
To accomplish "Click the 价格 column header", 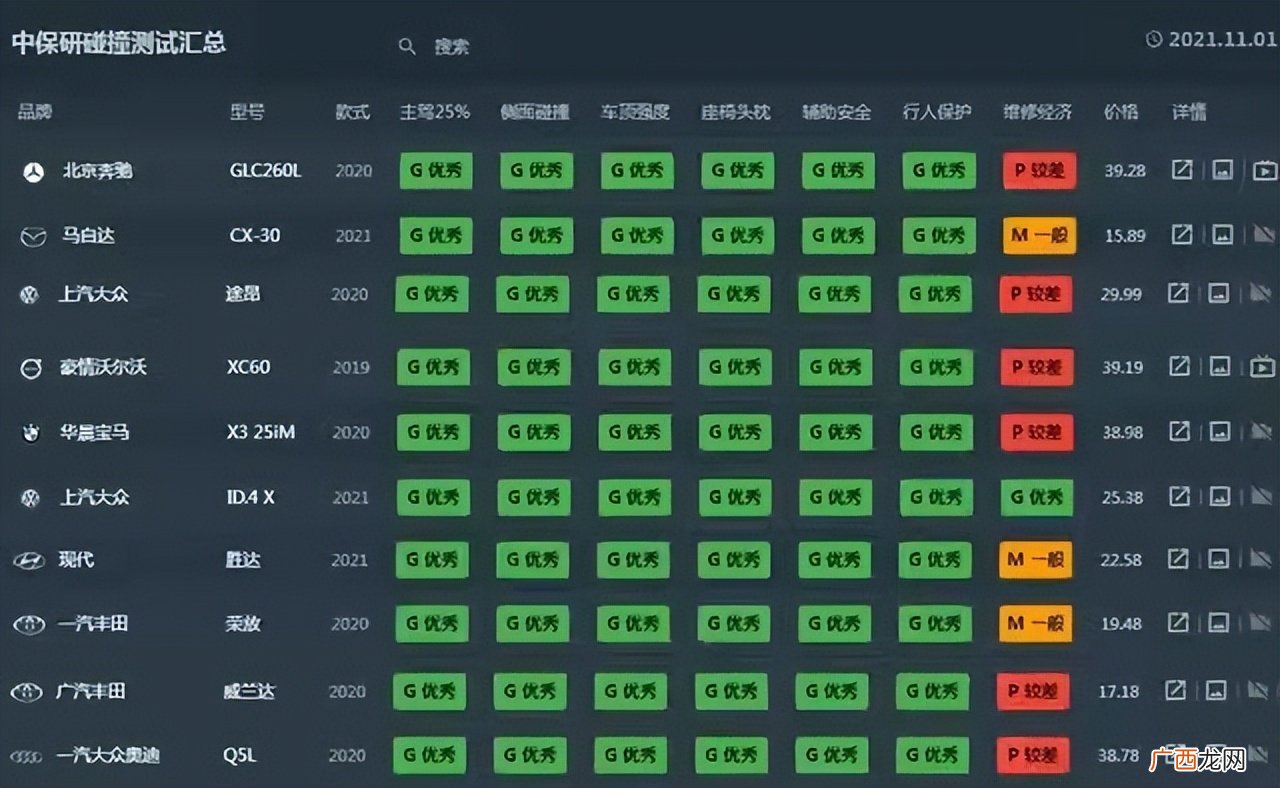I will pyautogui.click(x=1121, y=112).
